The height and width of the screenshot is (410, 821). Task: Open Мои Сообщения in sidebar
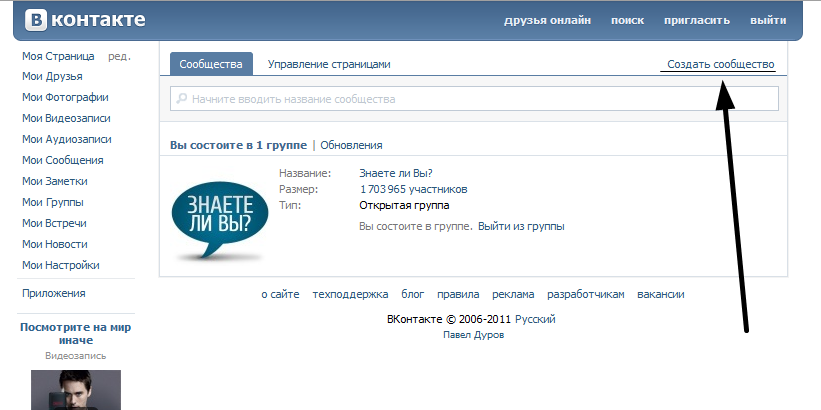coord(62,160)
